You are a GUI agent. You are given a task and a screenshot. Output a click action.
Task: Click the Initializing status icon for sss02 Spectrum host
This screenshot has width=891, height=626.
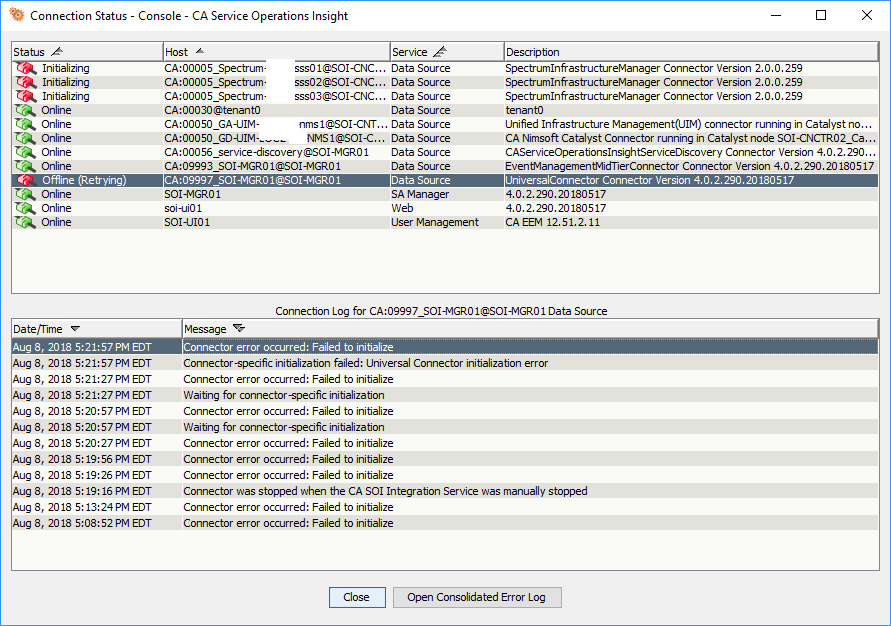click(25, 82)
